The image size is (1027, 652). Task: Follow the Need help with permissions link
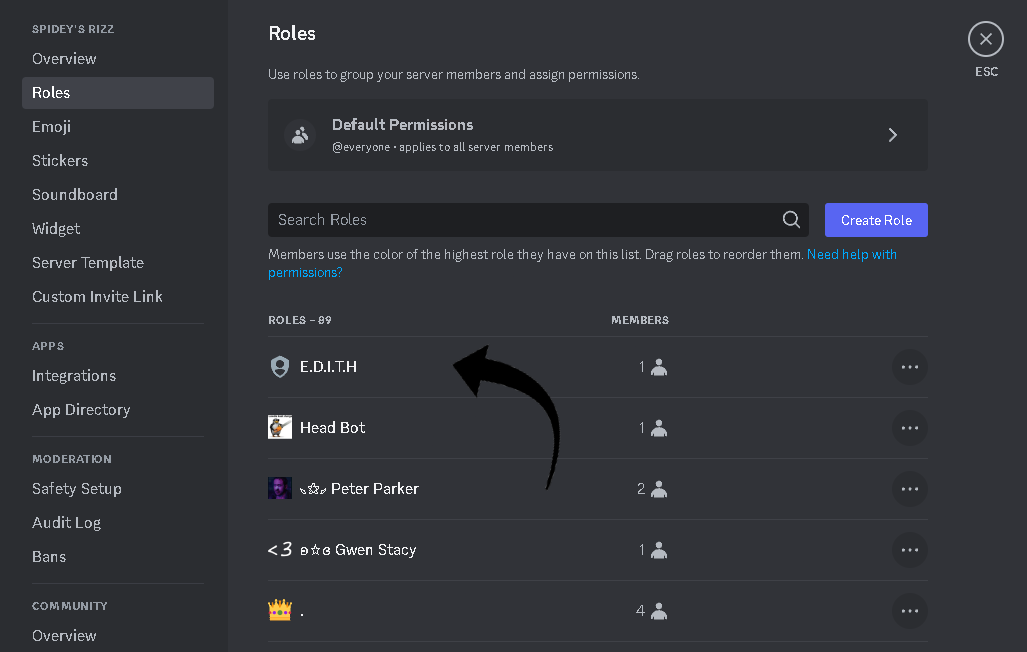coord(851,255)
